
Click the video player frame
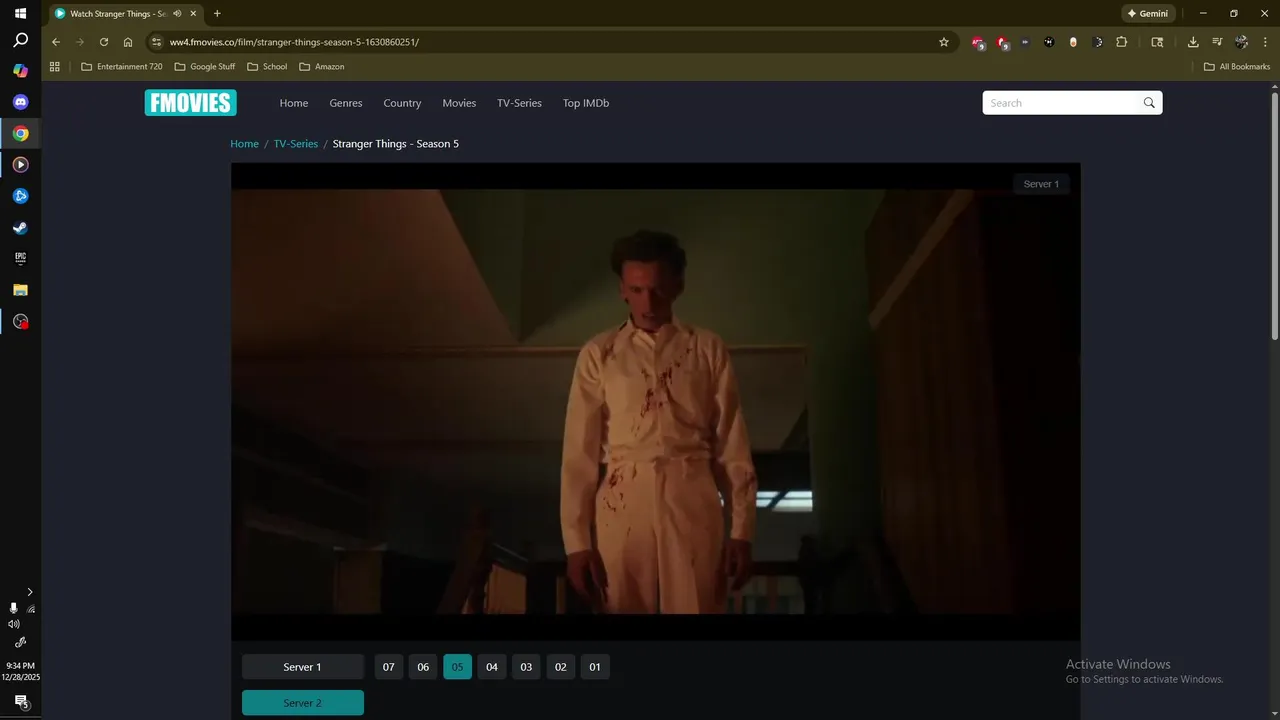655,401
